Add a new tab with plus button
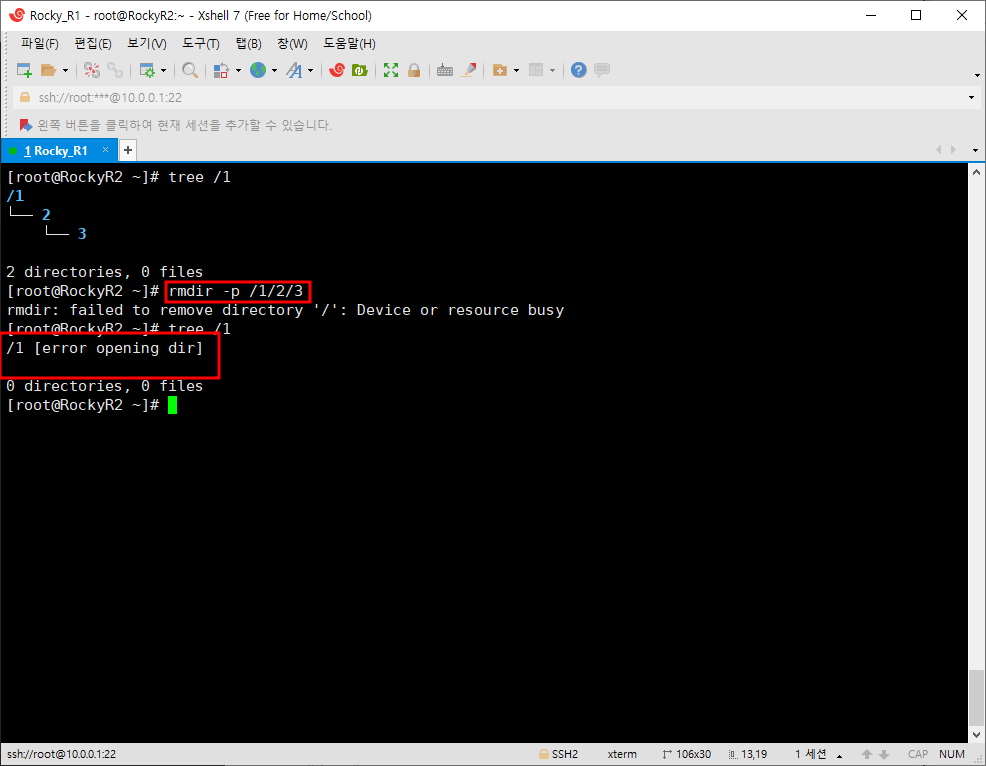 click(x=128, y=150)
